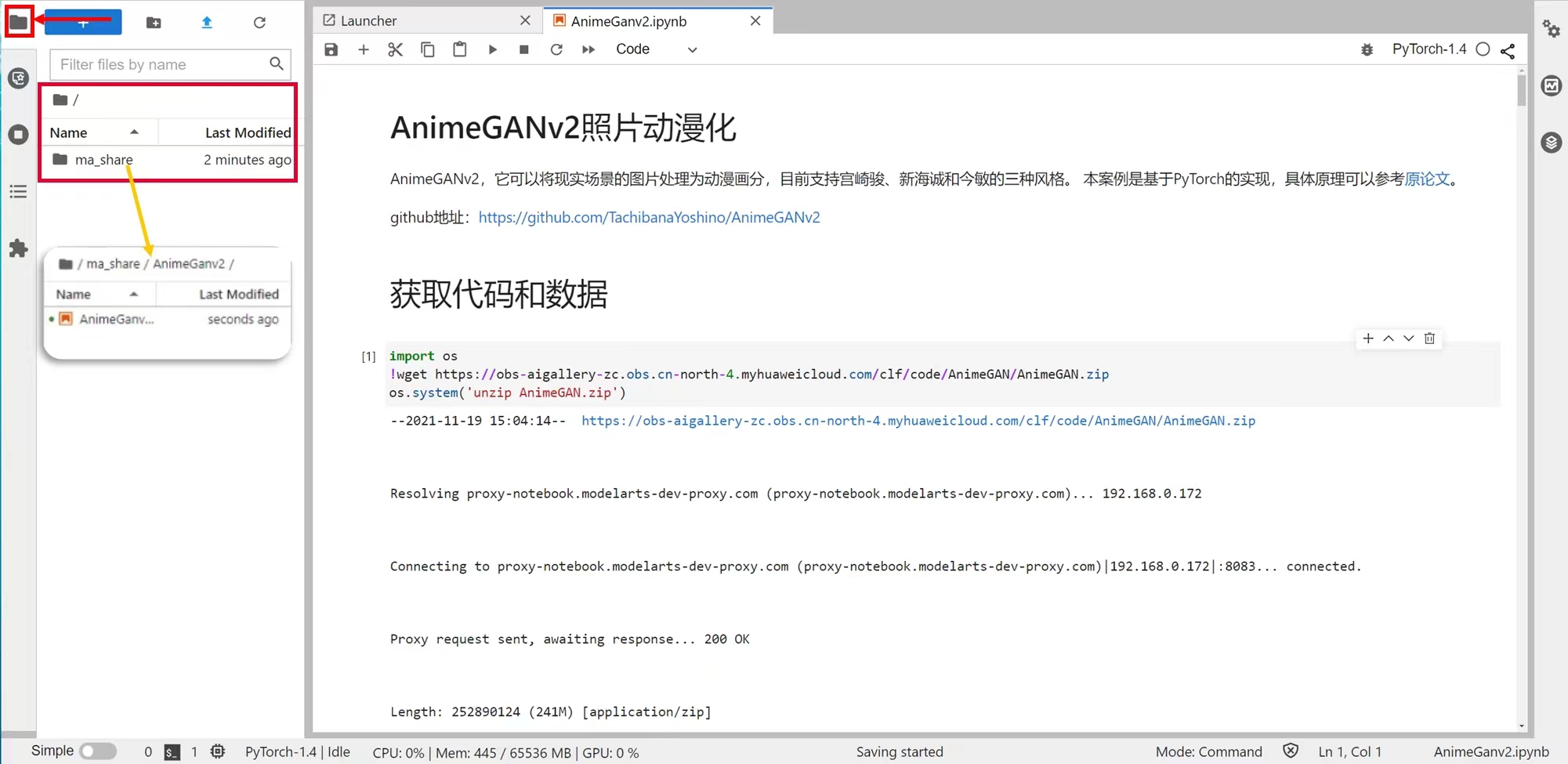Open the table of contents panel
The height and width of the screenshot is (764, 1568).
point(18,191)
